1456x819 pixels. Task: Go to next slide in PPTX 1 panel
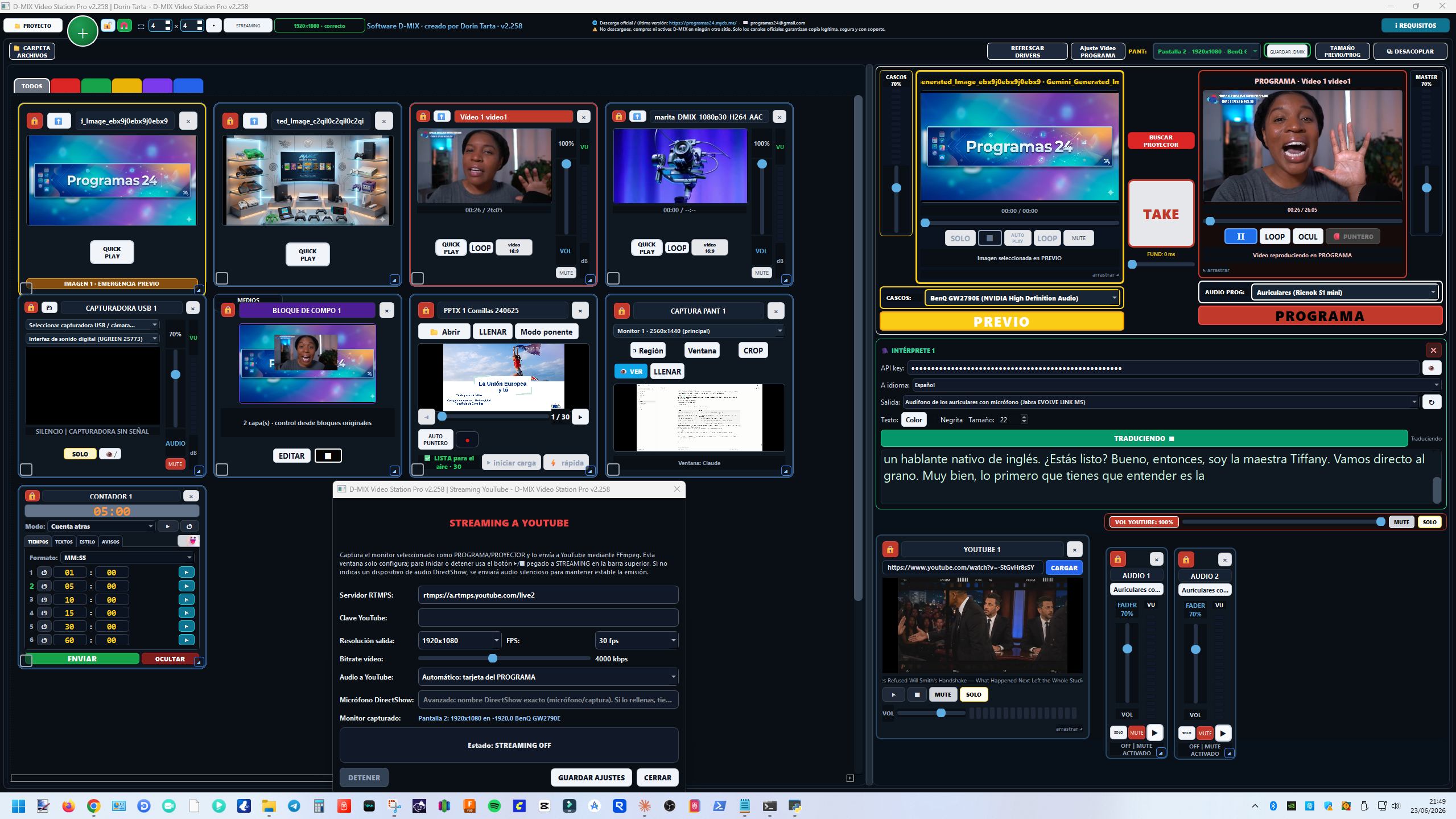tap(580, 417)
